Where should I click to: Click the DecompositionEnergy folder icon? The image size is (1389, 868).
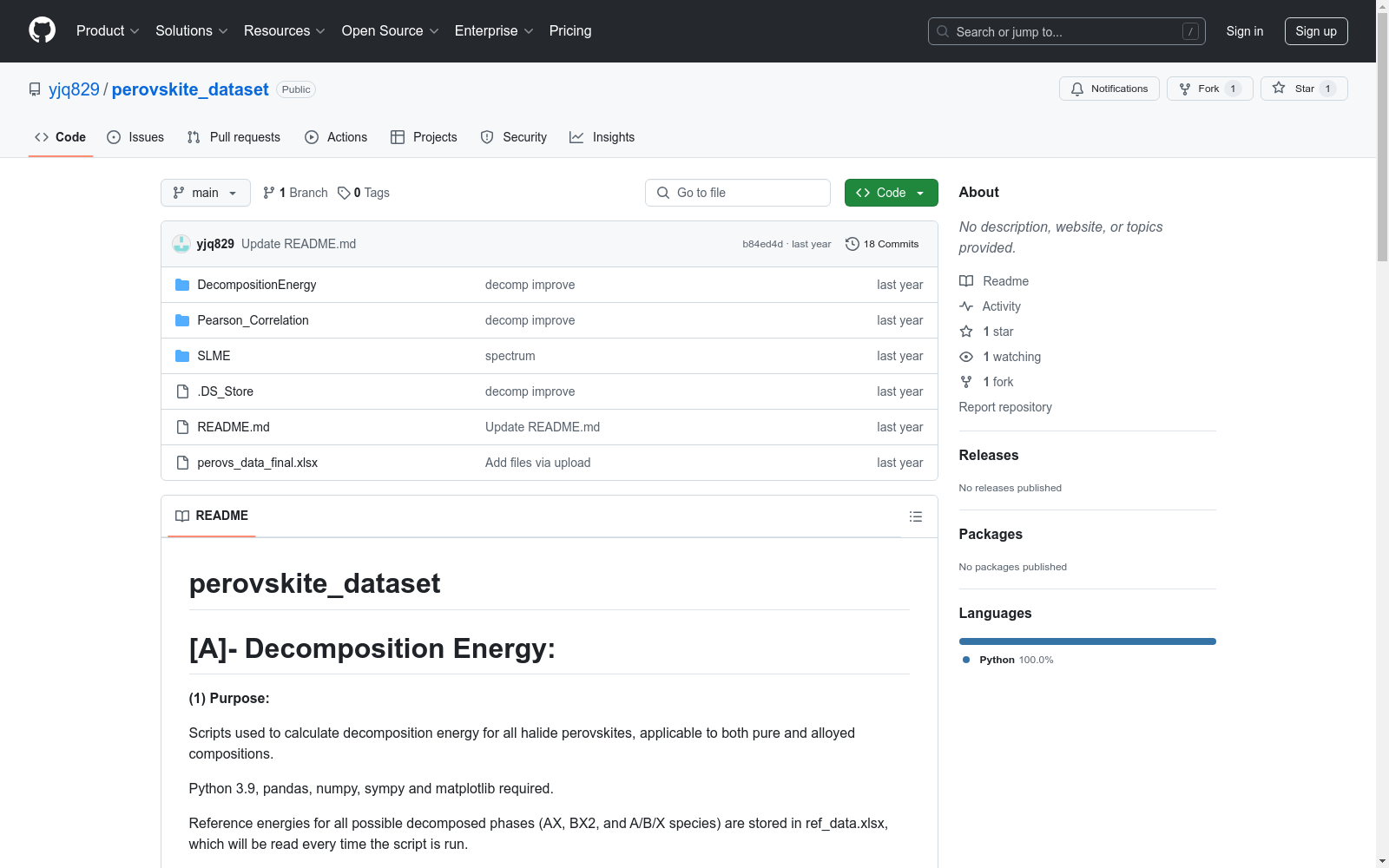pyautogui.click(x=182, y=285)
